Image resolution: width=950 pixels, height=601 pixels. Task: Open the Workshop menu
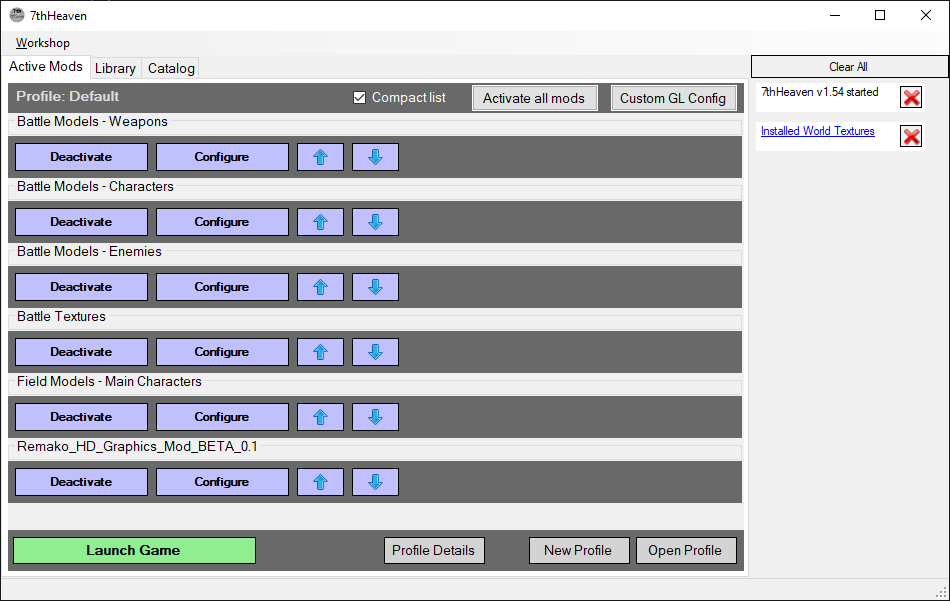point(42,43)
